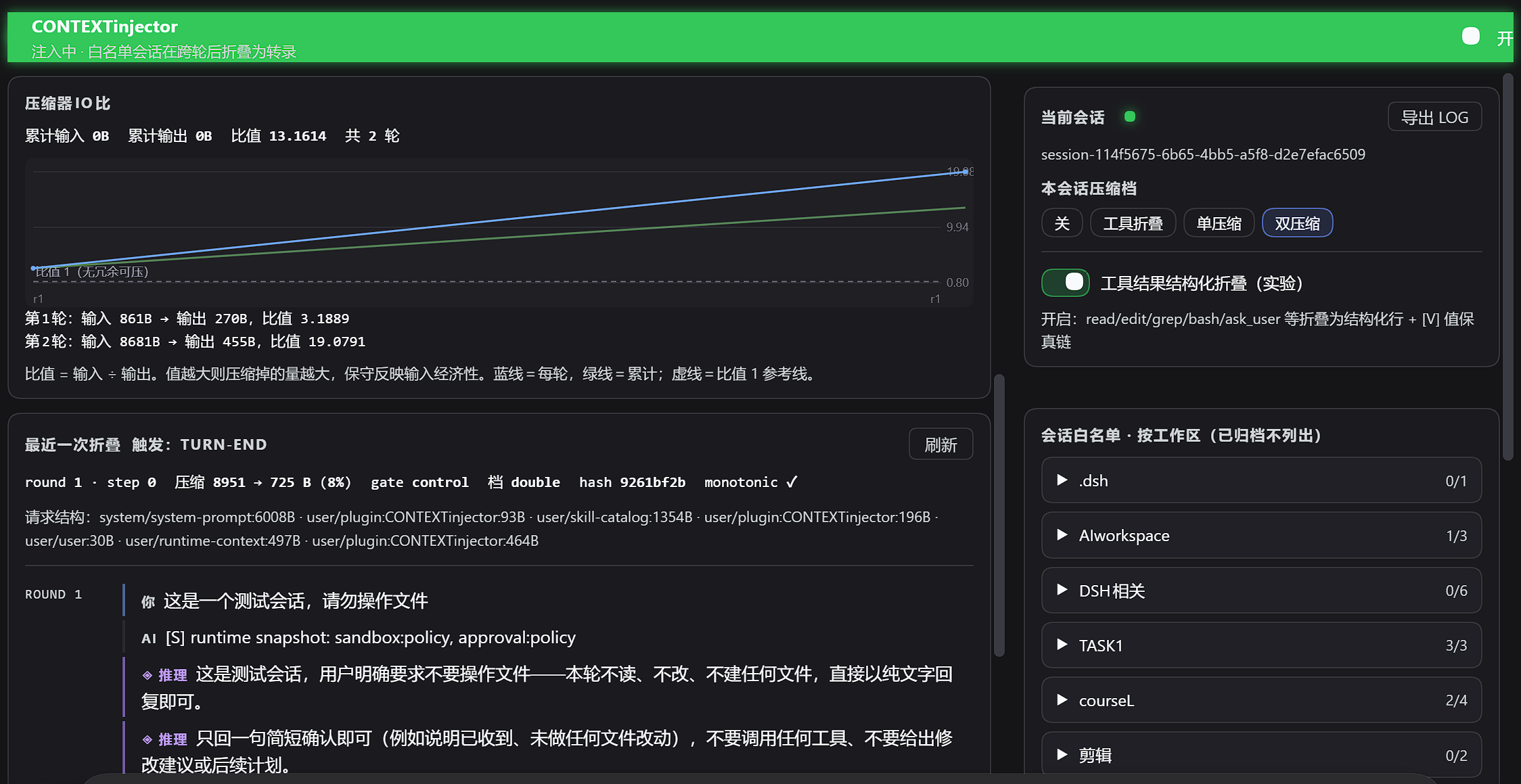The width and height of the screenshot is (1521, 784).
Task: Click the blue line endpoint on the chart
Action: (x=965, y=172)
